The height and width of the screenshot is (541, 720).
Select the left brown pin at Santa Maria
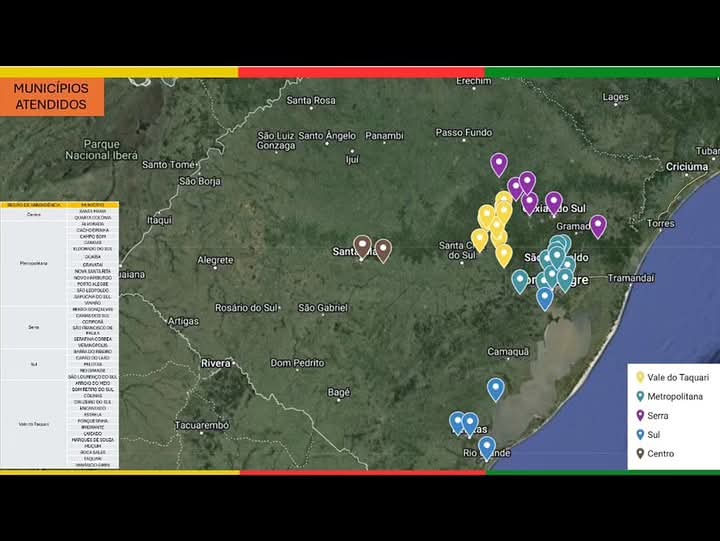[362, 245]
